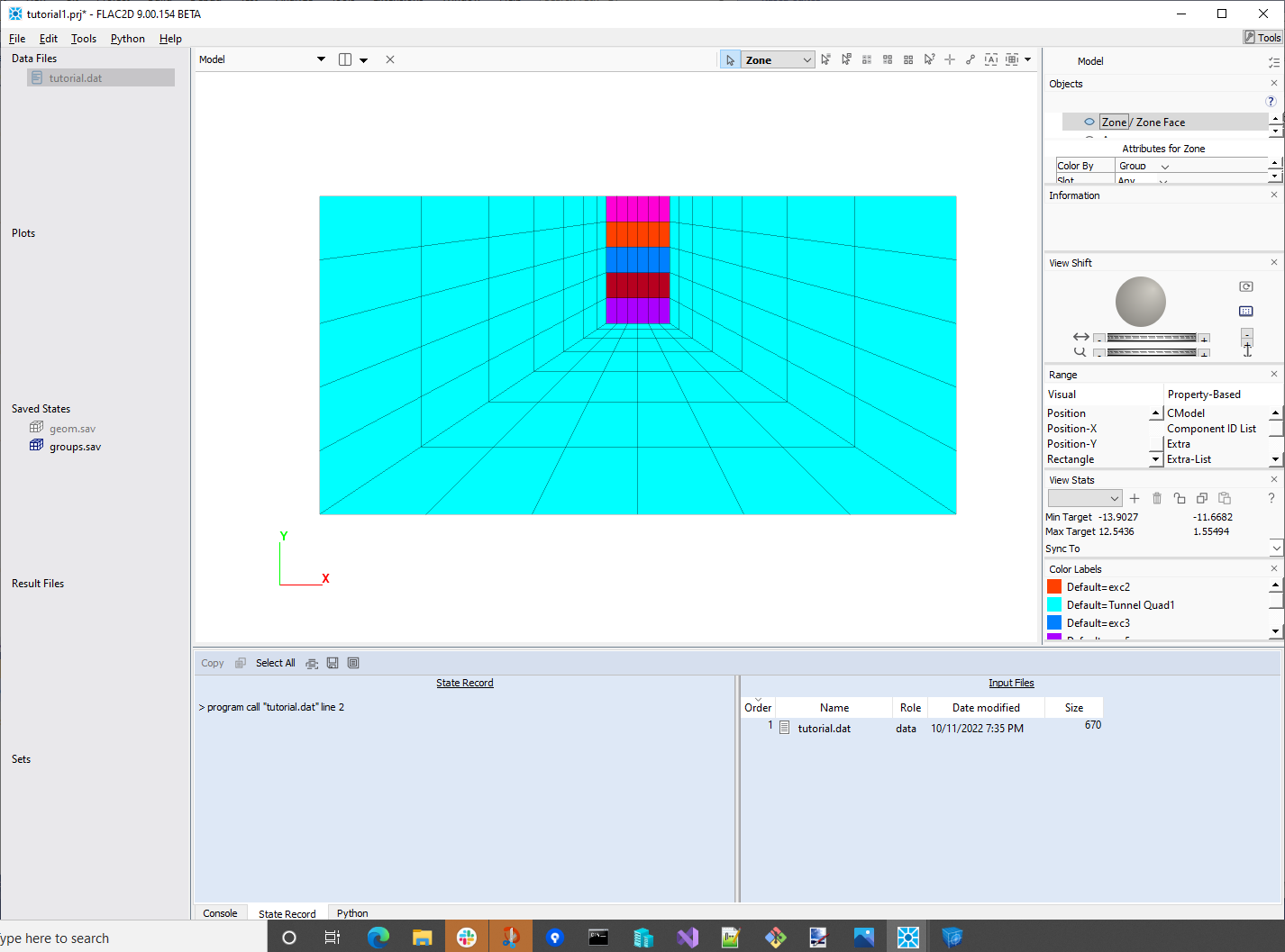Click the split view layout icon in Model tab
This screenshot has width=1285, height=952.
[x=345, y=59]
